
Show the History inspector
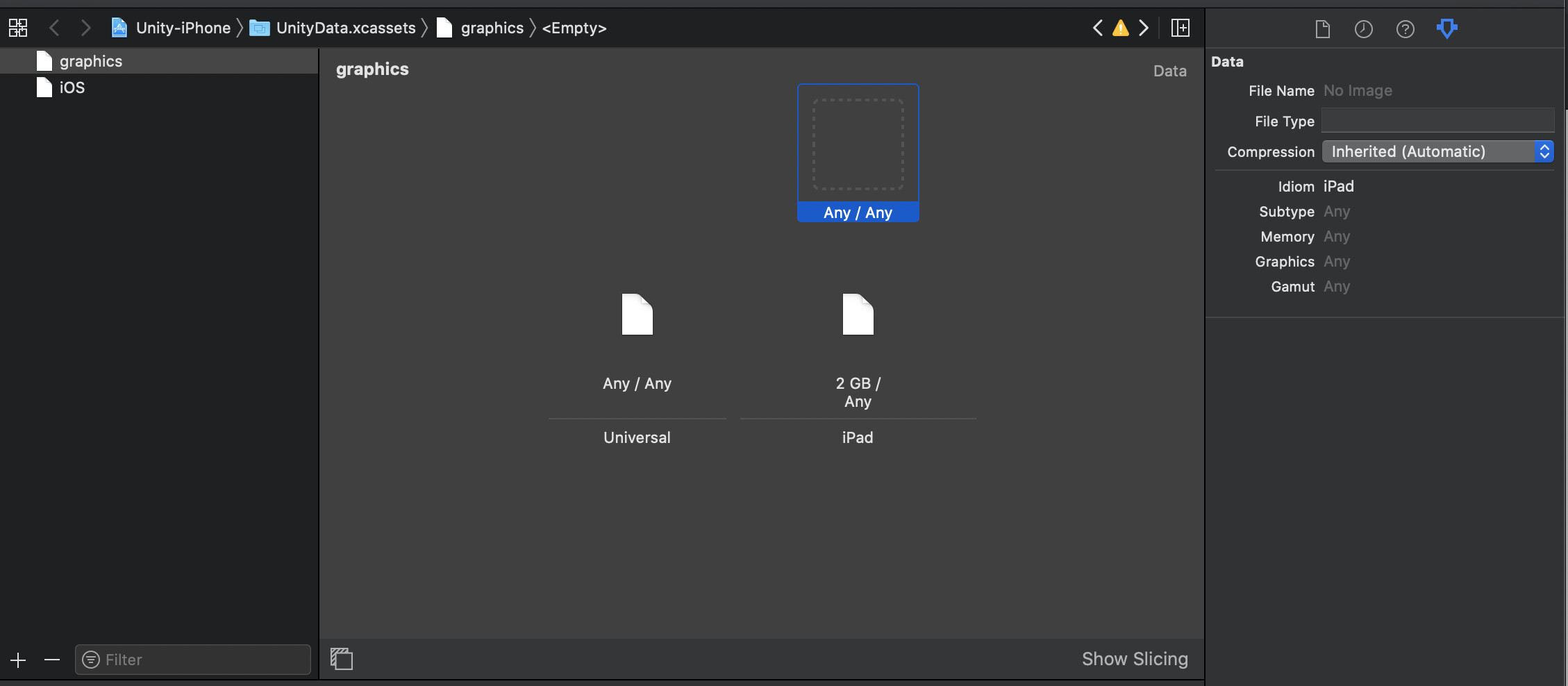(x=1363, y=28)
